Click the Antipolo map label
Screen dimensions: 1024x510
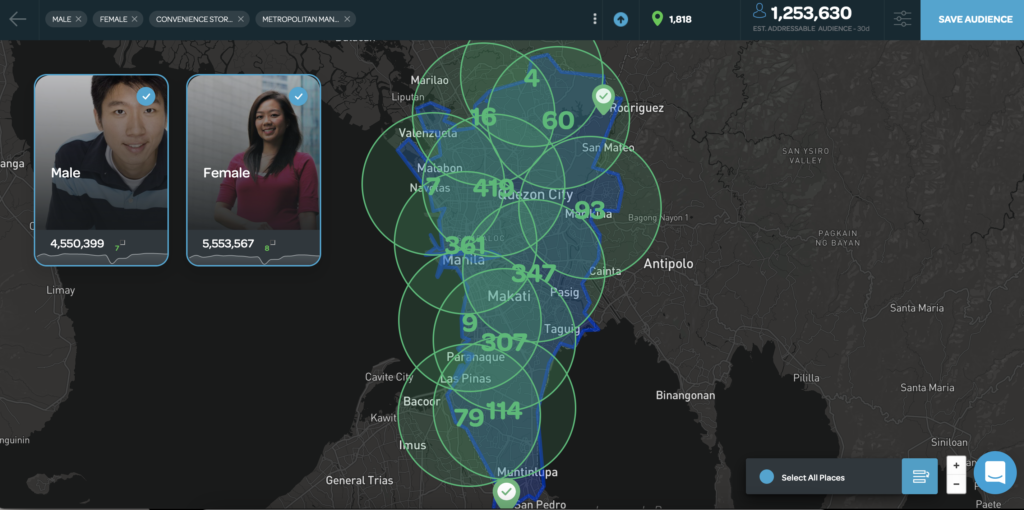pyautogui.click(x=668, y=264)
